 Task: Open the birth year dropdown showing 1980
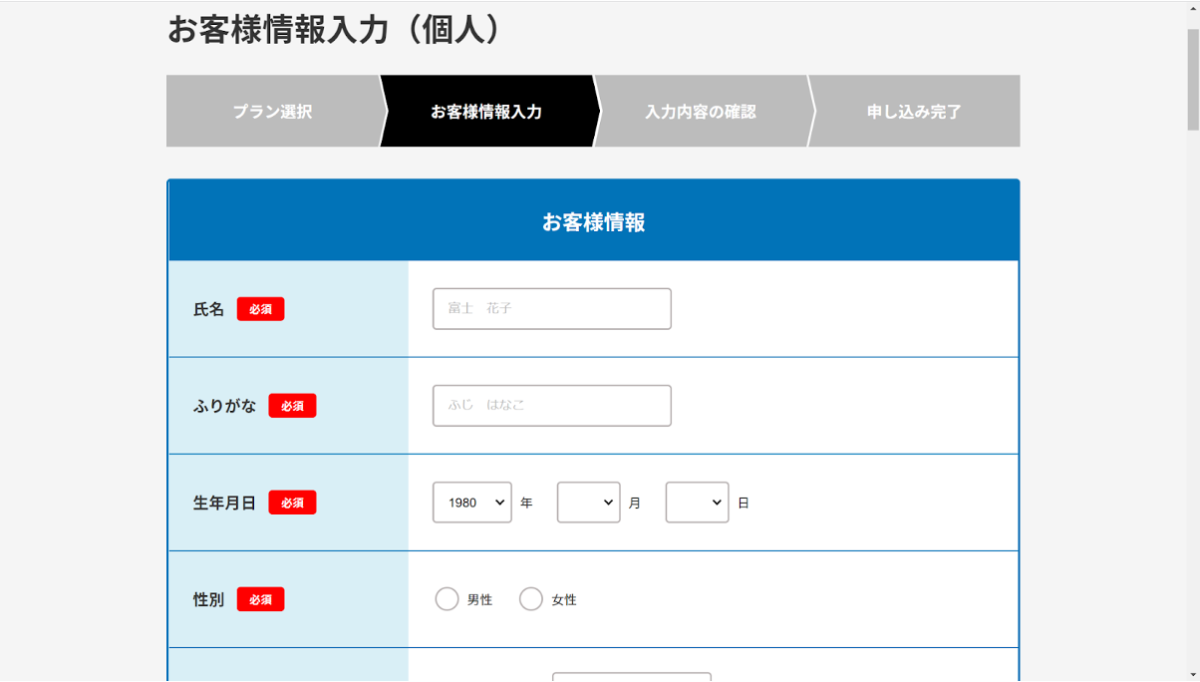[x=472, y=503]
